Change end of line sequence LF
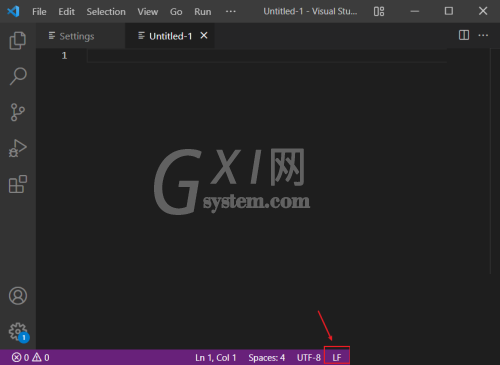The image size is (500, 365). [337, 358]
